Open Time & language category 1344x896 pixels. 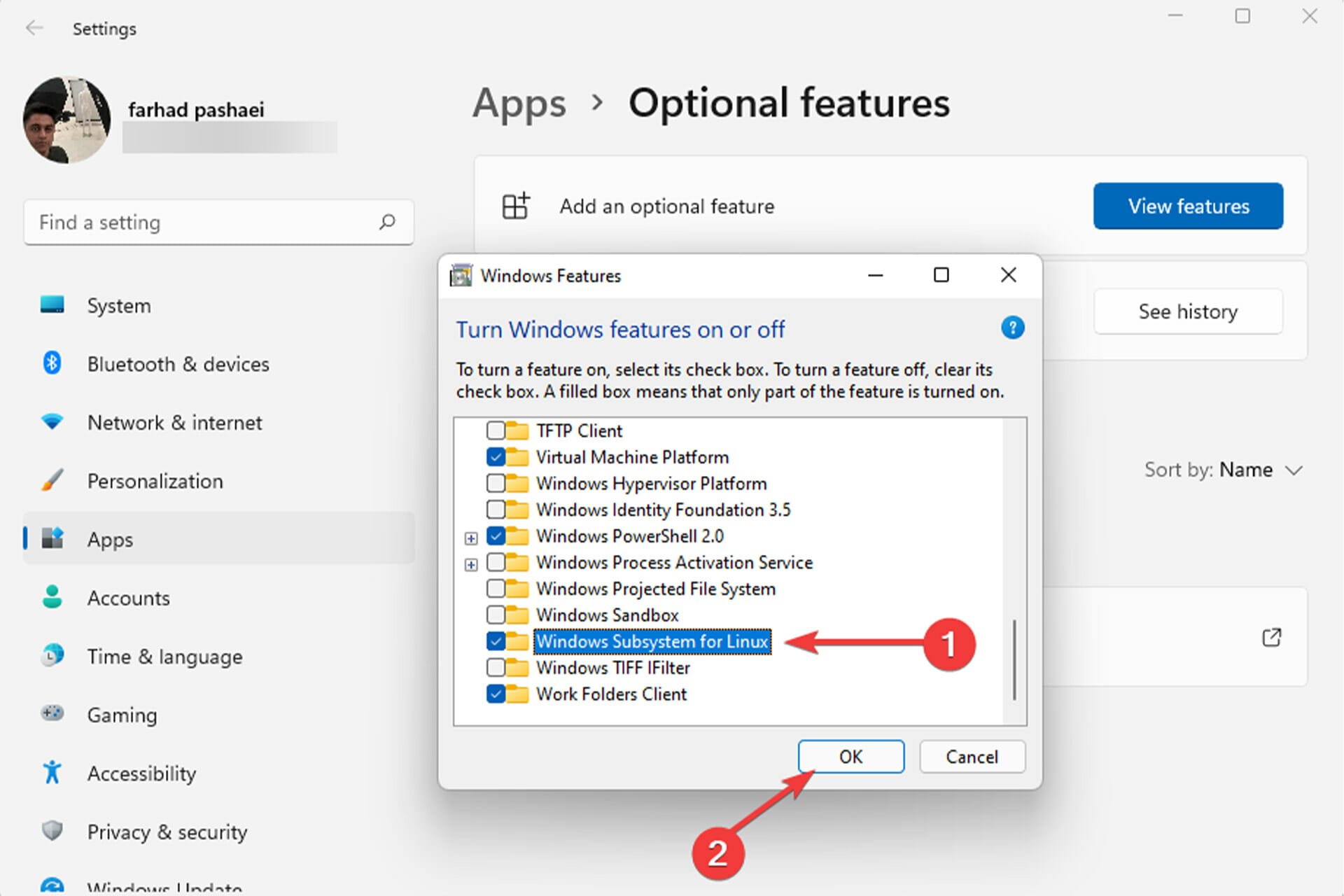[218, 656]
